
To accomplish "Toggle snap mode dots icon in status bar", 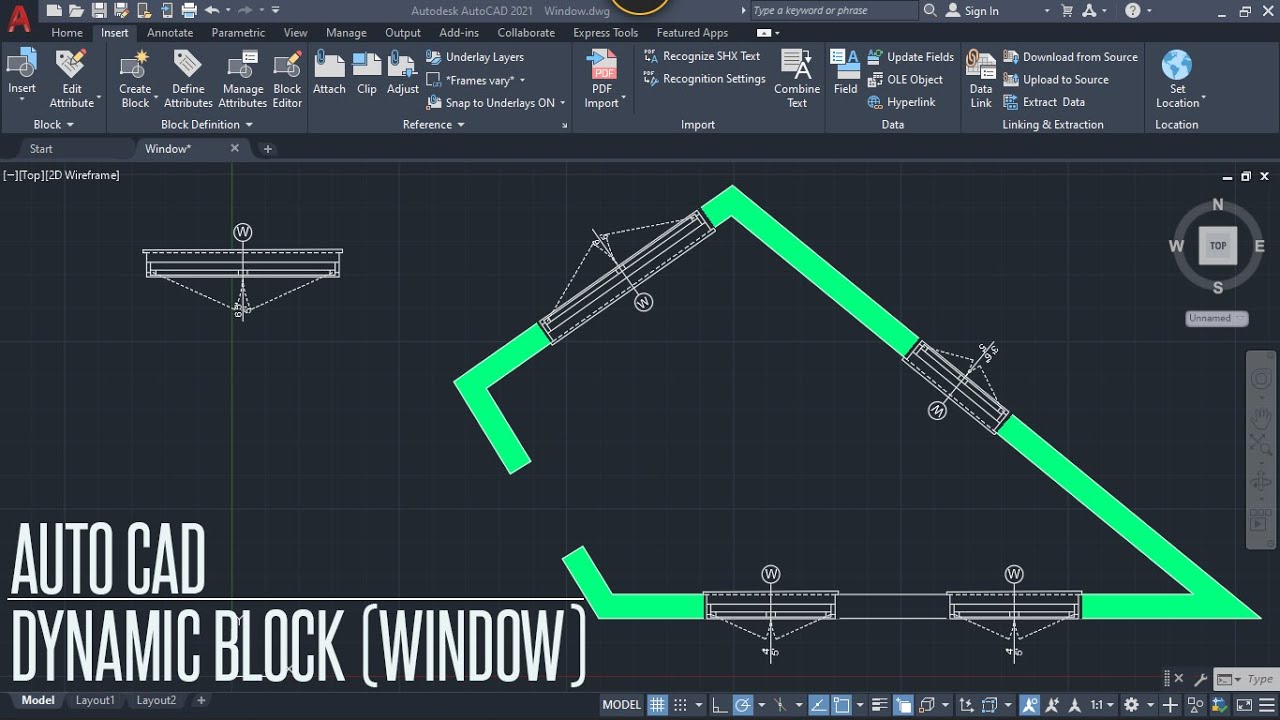I will tap(681, 704).
